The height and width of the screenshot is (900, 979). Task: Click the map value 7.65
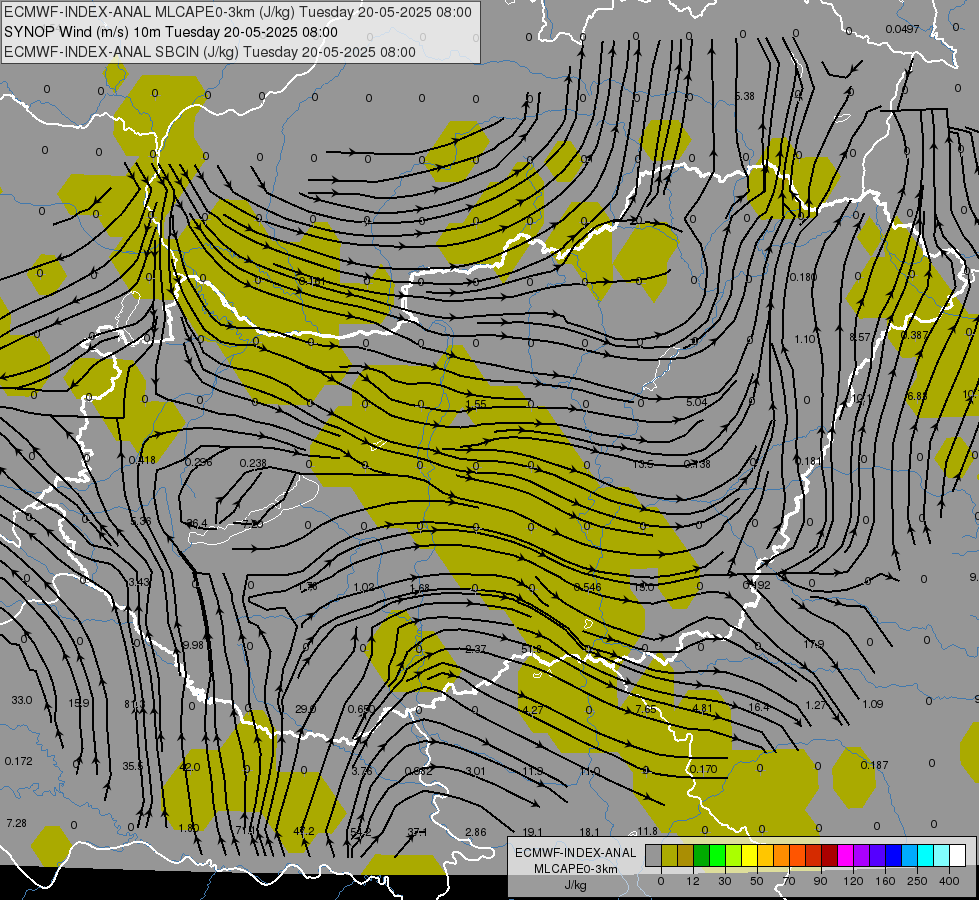click(646, 709)
